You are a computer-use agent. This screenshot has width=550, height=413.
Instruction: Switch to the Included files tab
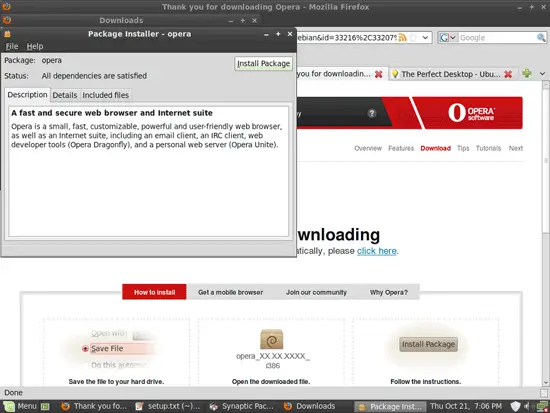pos(106,95)
